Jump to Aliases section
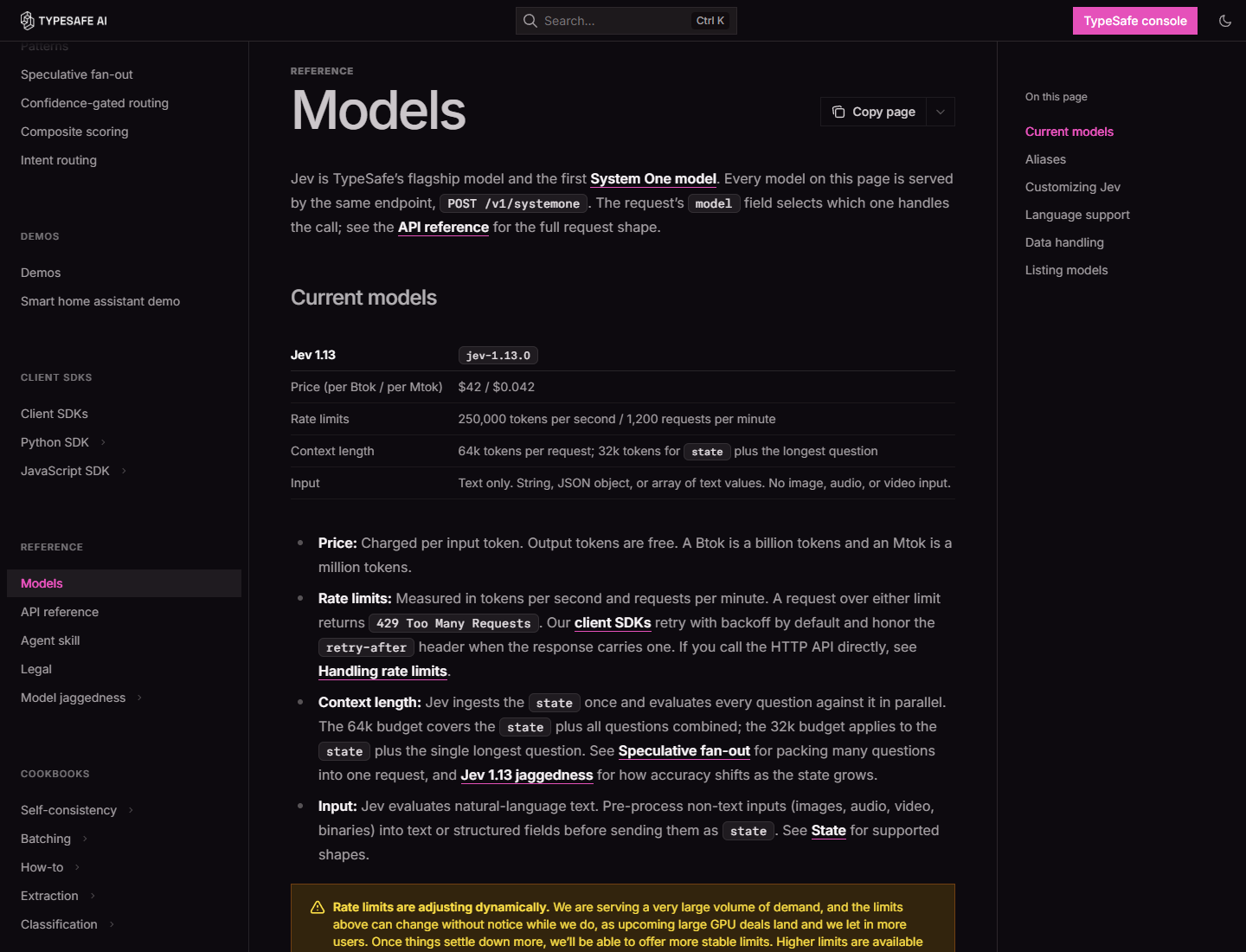Screen dimensions: 1246x952 point(1045,159)
